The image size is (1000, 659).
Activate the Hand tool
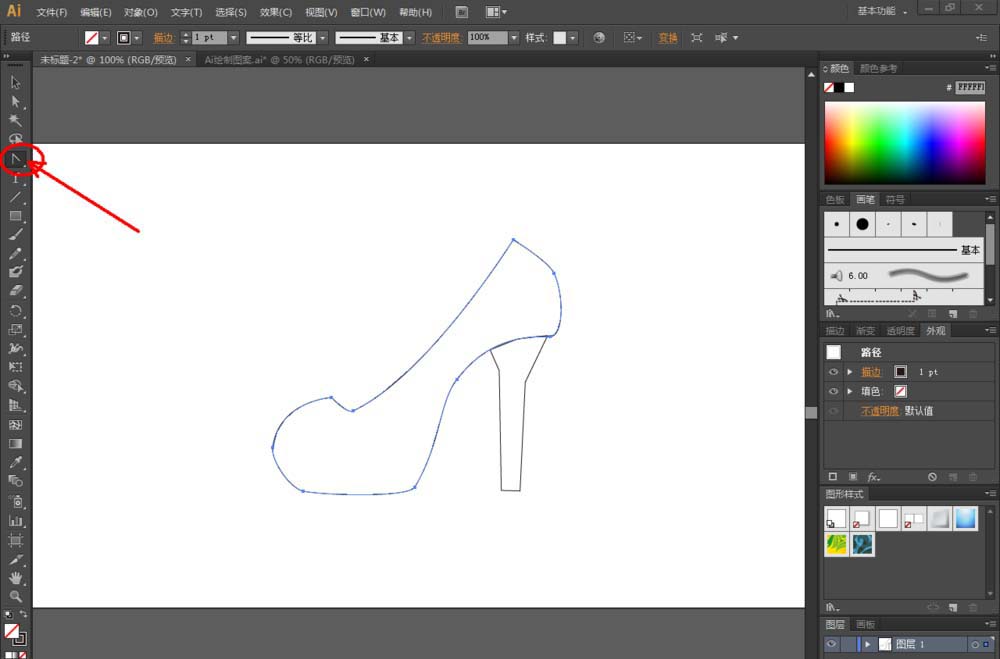click(16, 577)
